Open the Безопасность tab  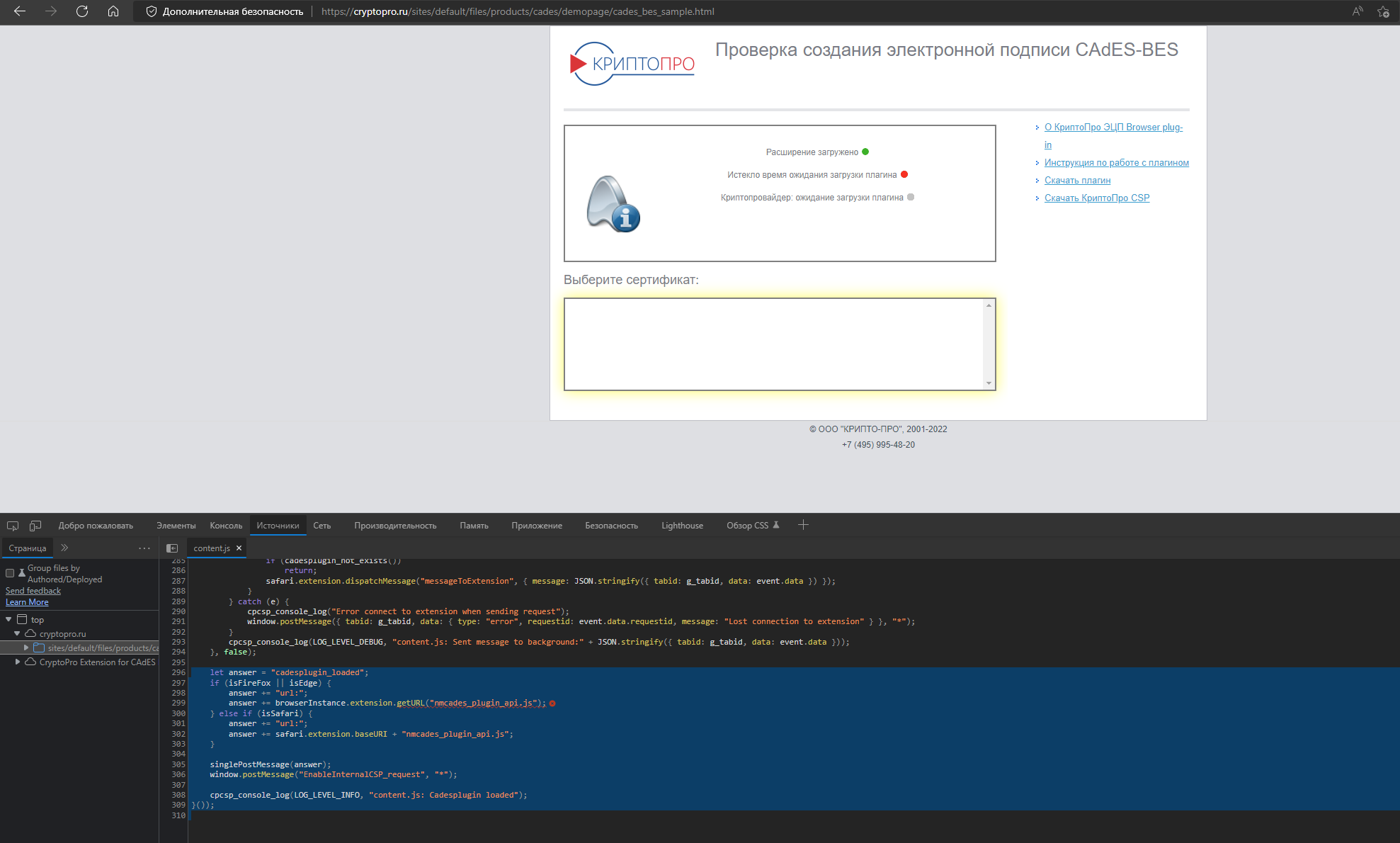pyautogui.click(x=611, y=526)
